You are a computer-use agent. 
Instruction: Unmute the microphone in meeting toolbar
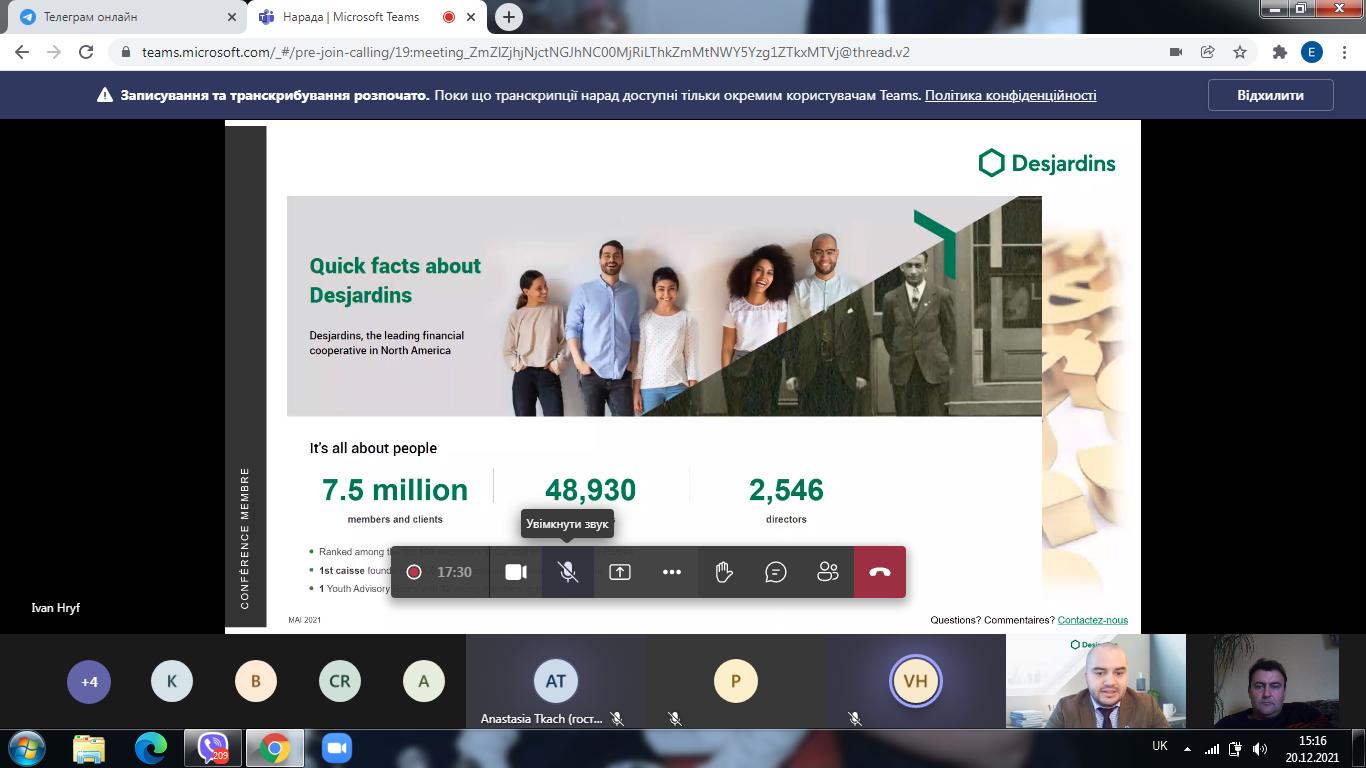click(x=568, y=572)
